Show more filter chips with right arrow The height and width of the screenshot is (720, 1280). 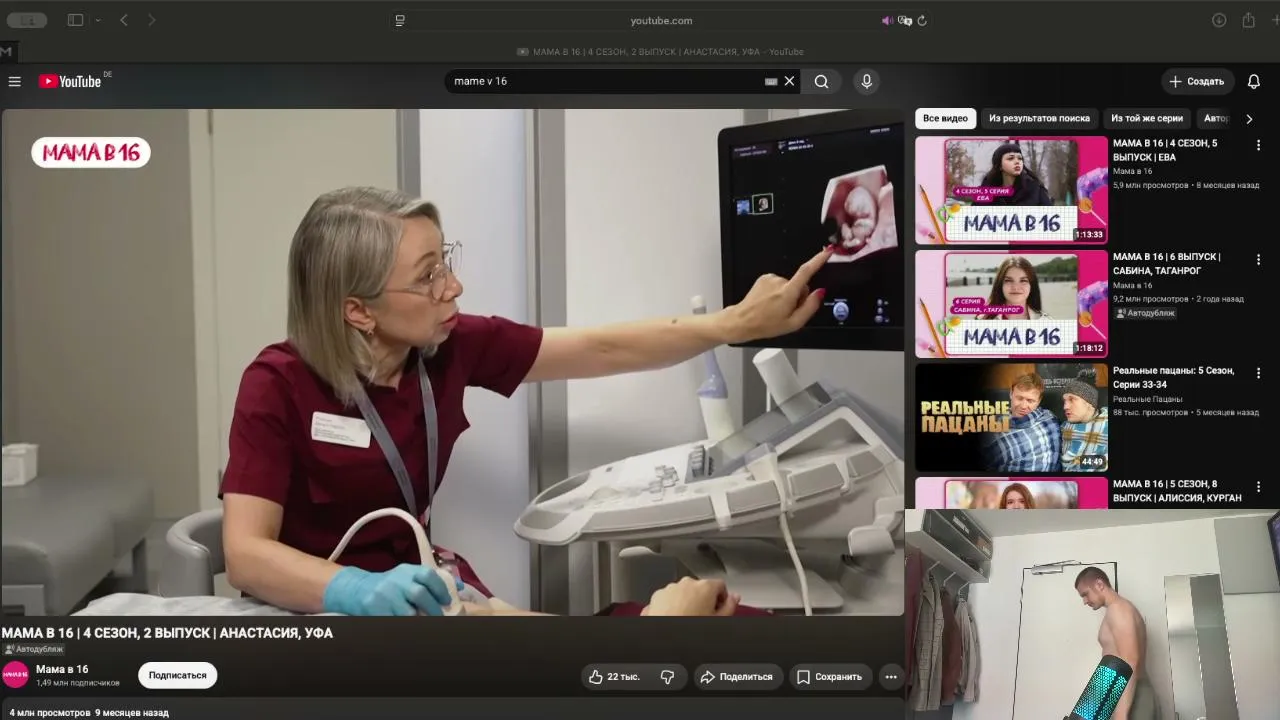tap(1249, 118)
